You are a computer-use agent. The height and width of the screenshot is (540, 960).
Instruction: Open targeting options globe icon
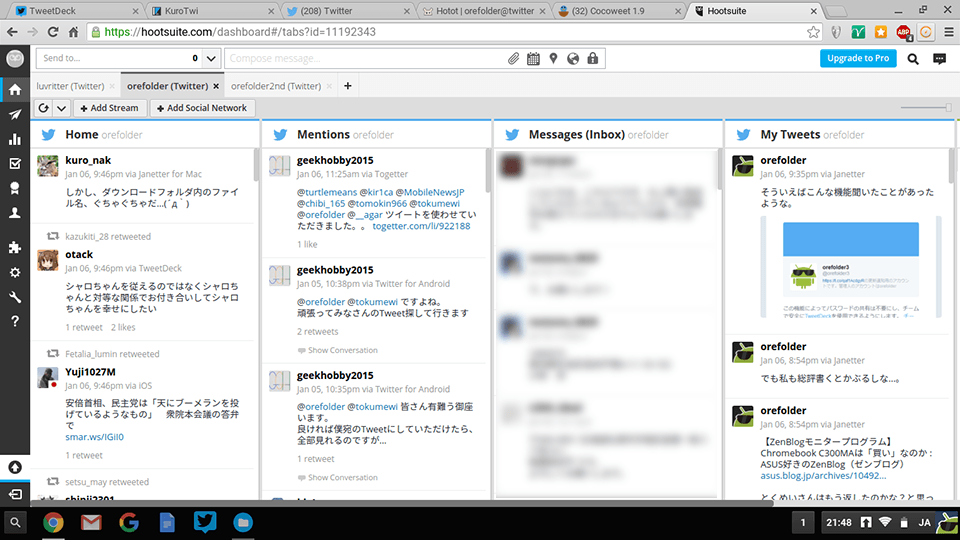573,58
